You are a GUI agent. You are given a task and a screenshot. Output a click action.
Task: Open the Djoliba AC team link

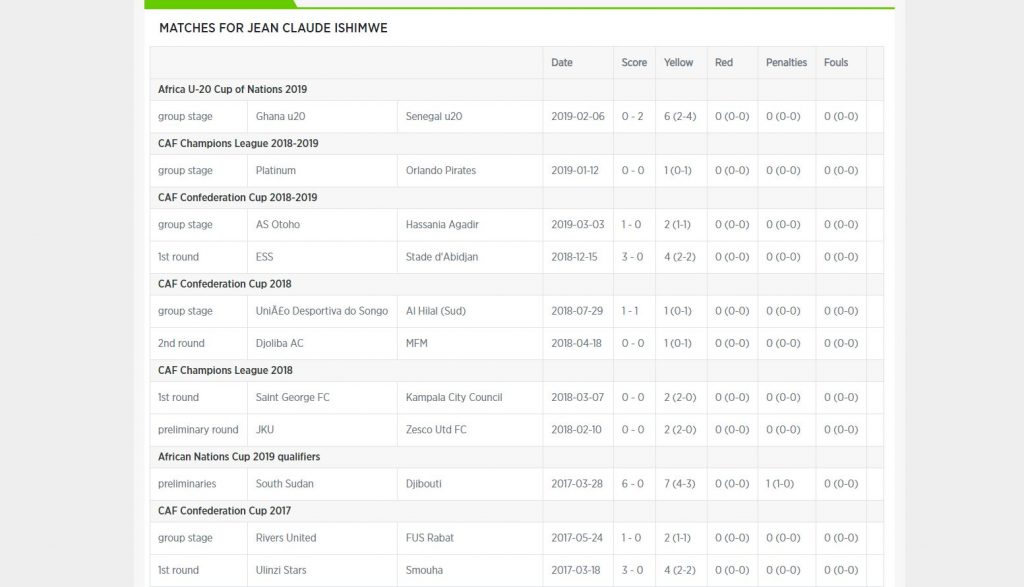(280, 343)
